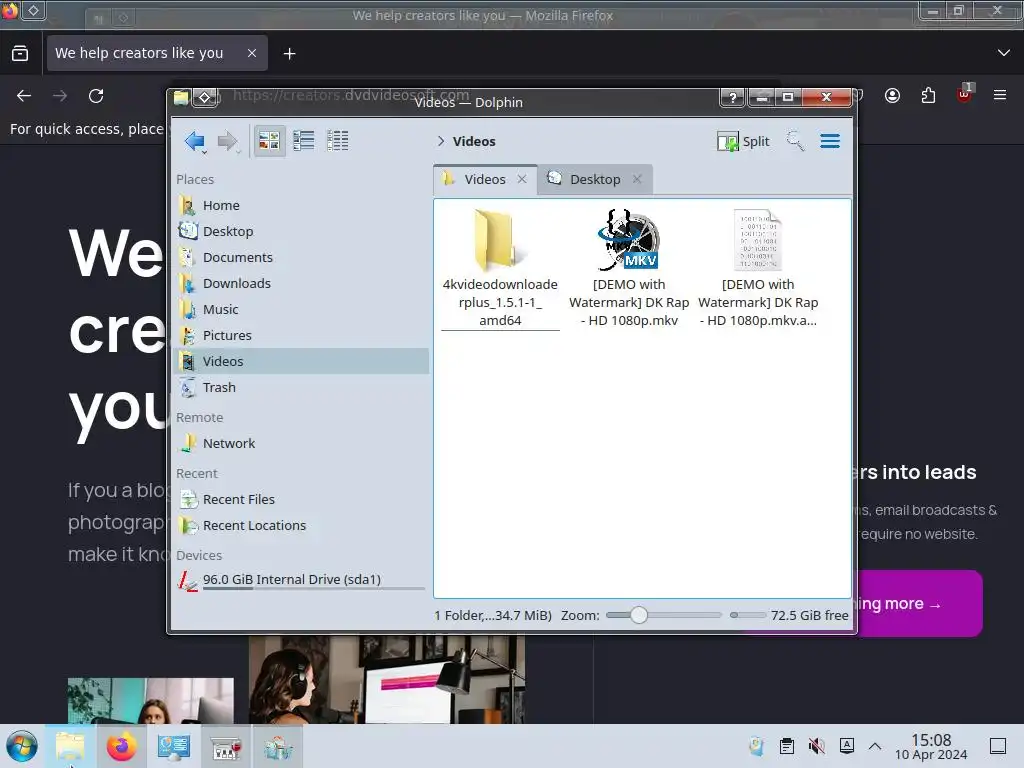Click the uBlock Origin extension icon
The image size is (1024, 768).
964,95
